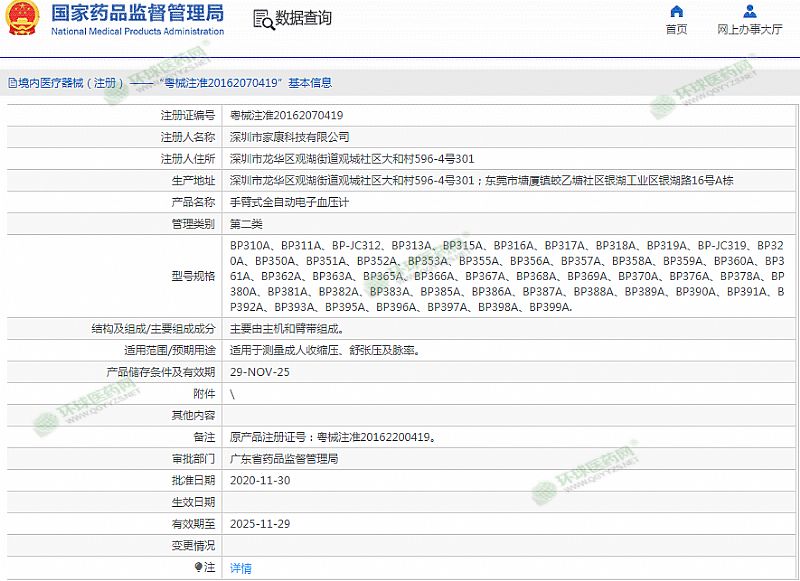The width and height of the screenshot is (800, 581).
Task: Click the approval date 2020-11-30
Action: pos(259,480)
